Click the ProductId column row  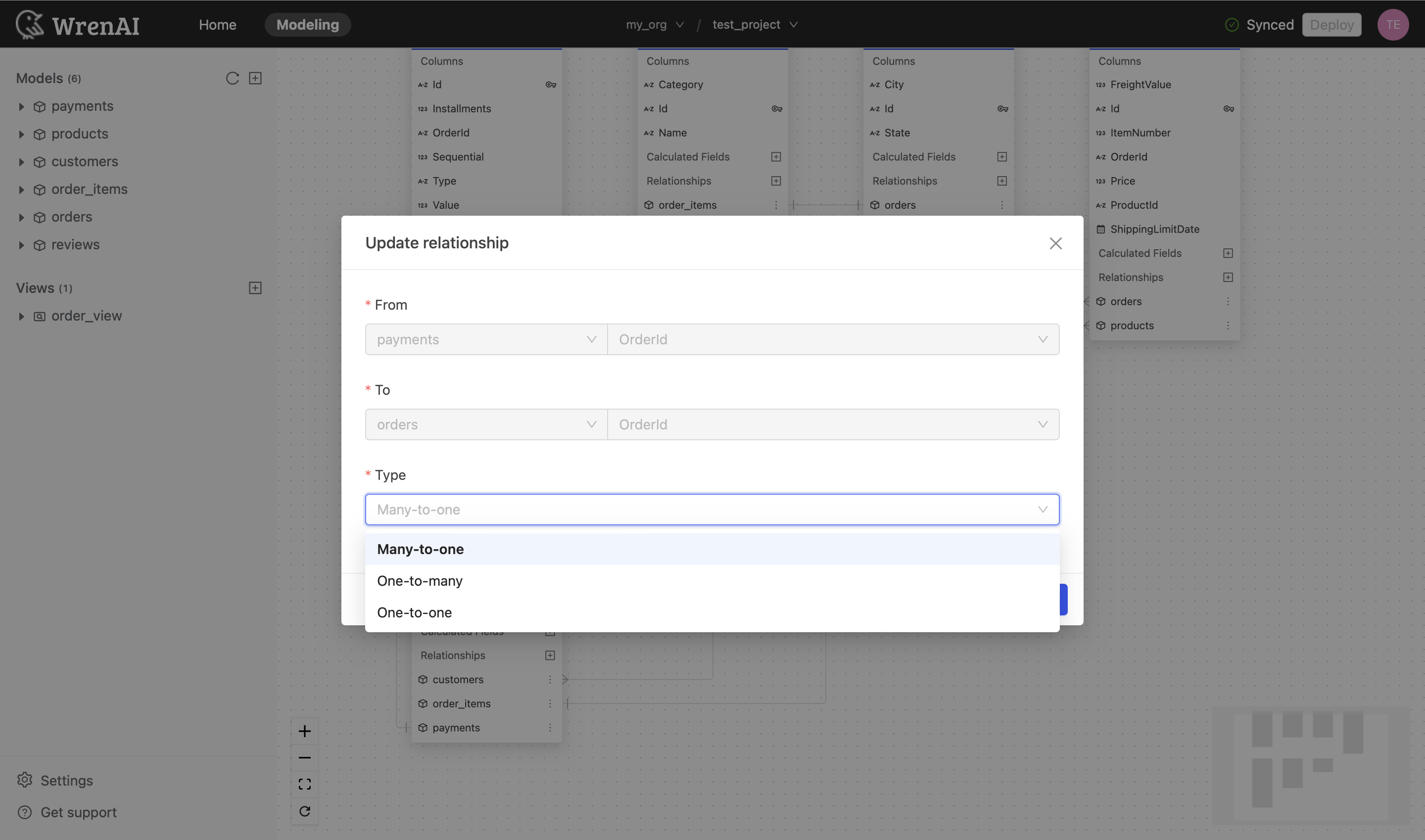[x=1165, y=205]
